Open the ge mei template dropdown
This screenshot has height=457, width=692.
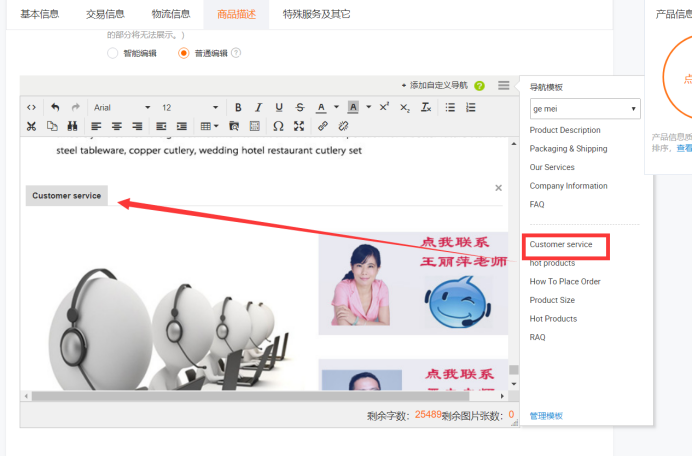[x=585, y=109]
